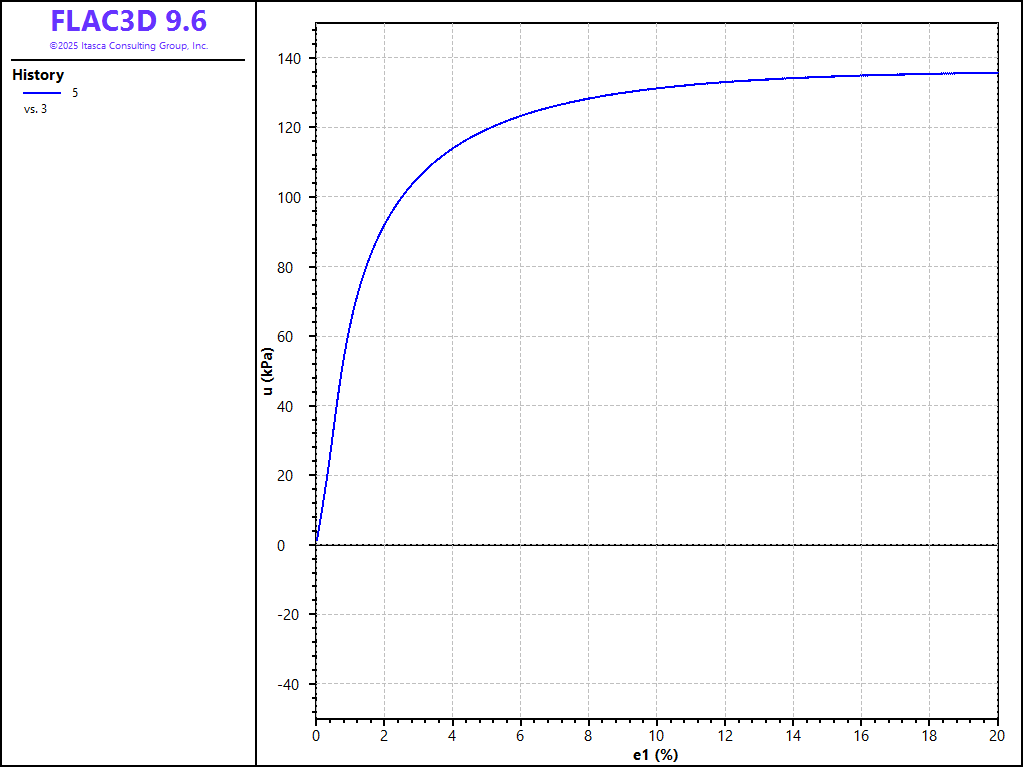Viewport: 1024px width, 768px height.
Task: Click the x-axis label e1 (%)
Action: click(656, 755)
